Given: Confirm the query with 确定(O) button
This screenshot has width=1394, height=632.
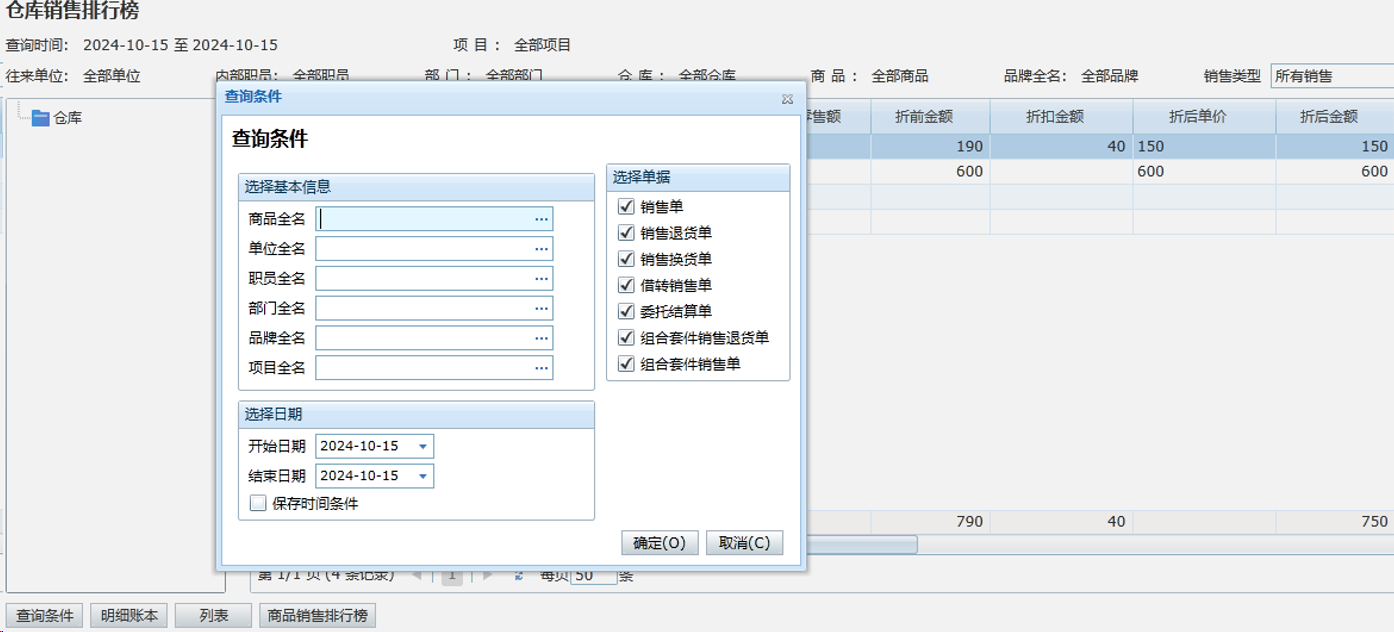Looking at the screenshot, I should [x=659, y=543].
